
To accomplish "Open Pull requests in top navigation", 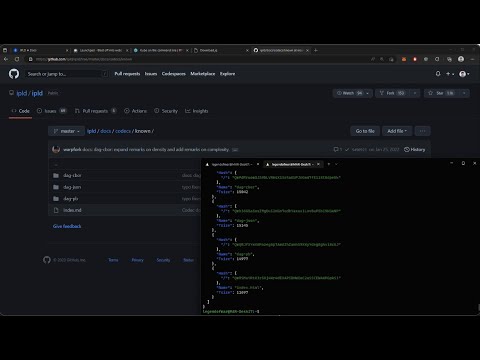I will pos(127,74).
